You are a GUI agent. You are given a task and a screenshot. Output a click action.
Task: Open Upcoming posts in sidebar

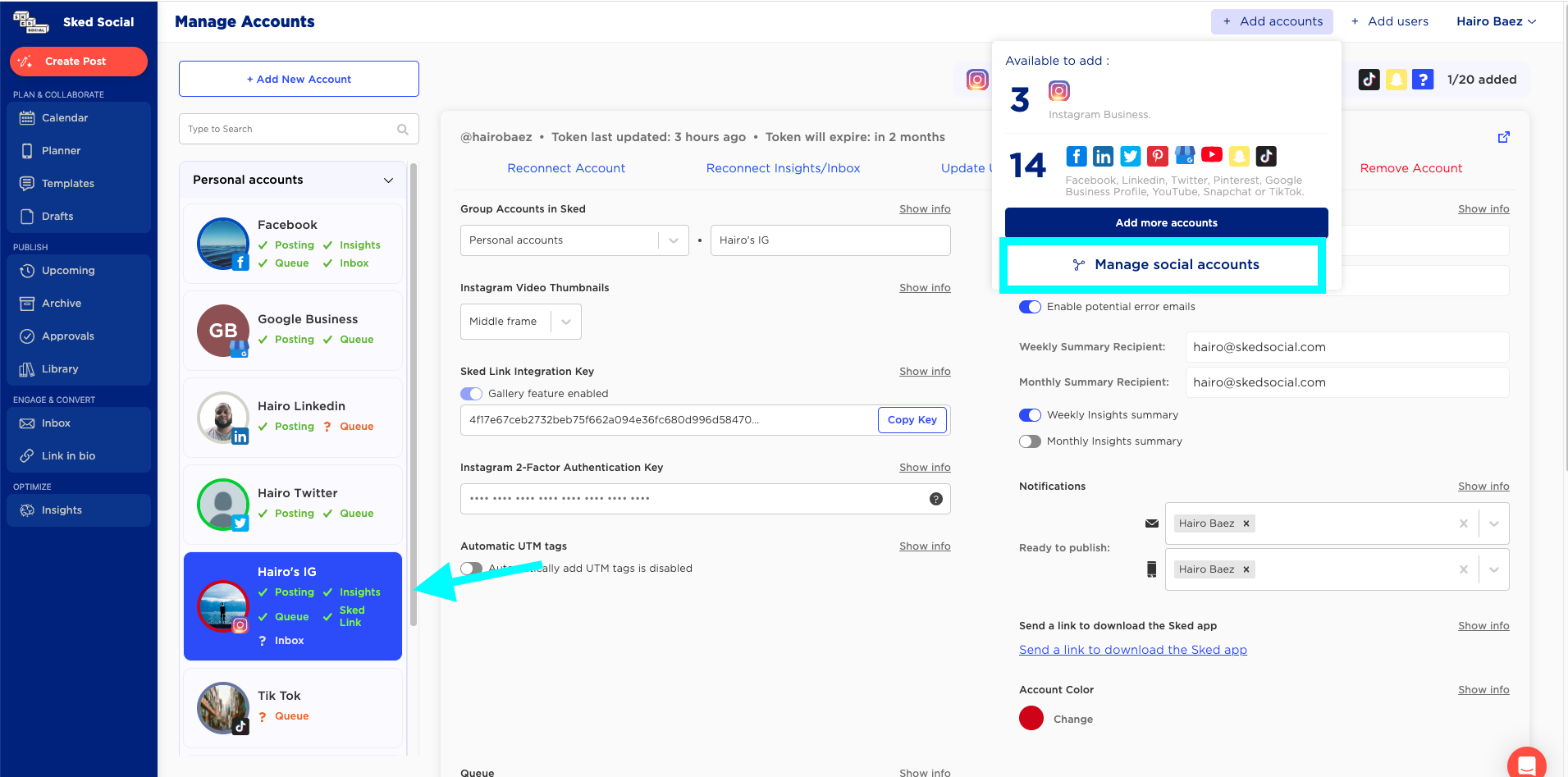pos(79,271)
